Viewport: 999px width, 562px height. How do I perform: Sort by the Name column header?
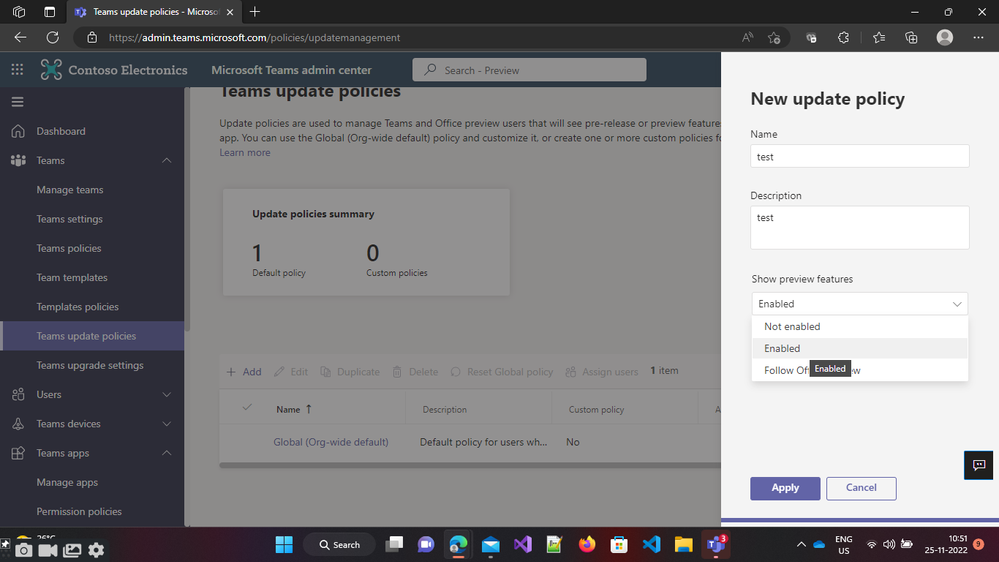click(294, 410)
